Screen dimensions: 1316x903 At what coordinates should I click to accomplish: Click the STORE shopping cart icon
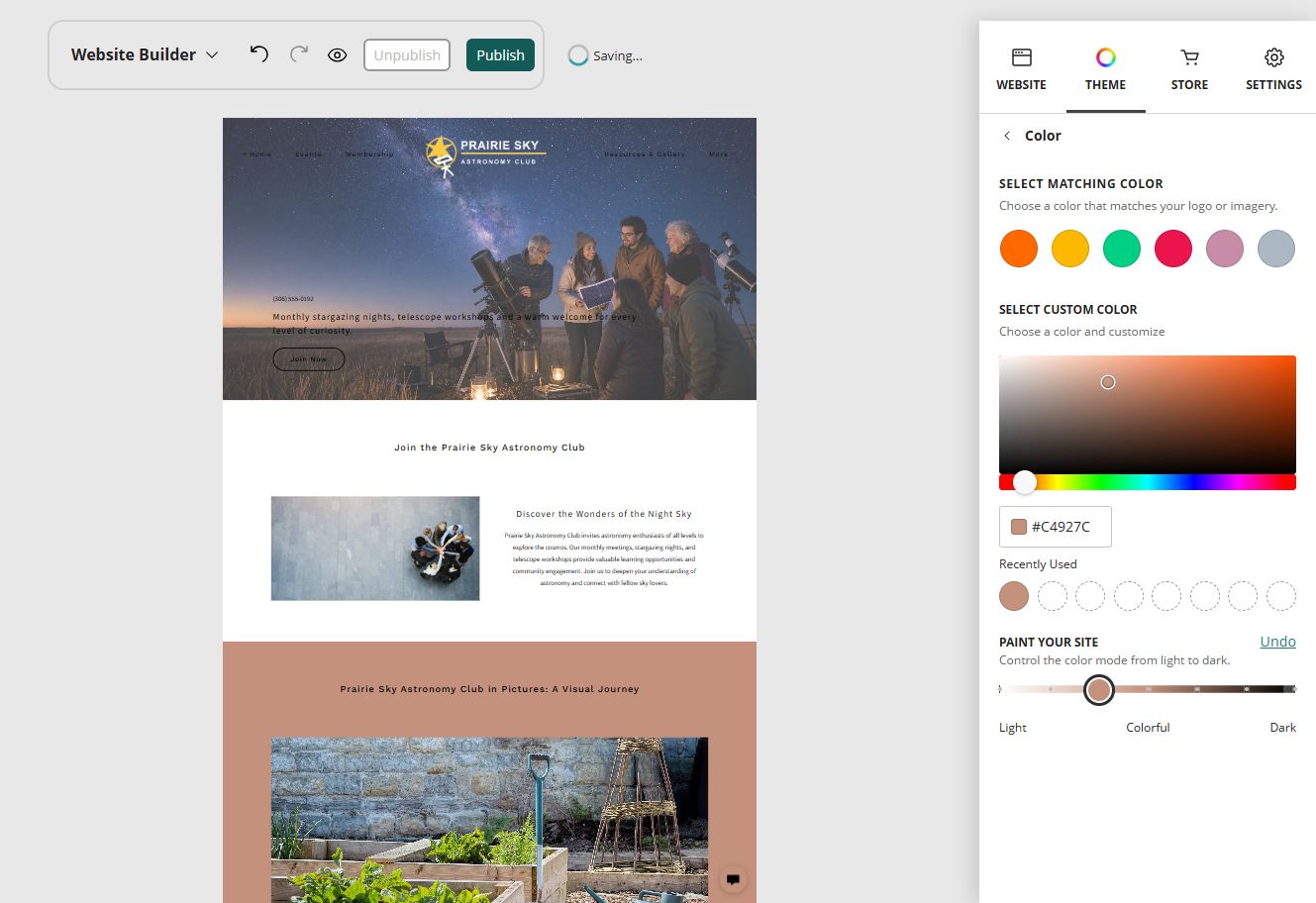(x=1189, y=57)
